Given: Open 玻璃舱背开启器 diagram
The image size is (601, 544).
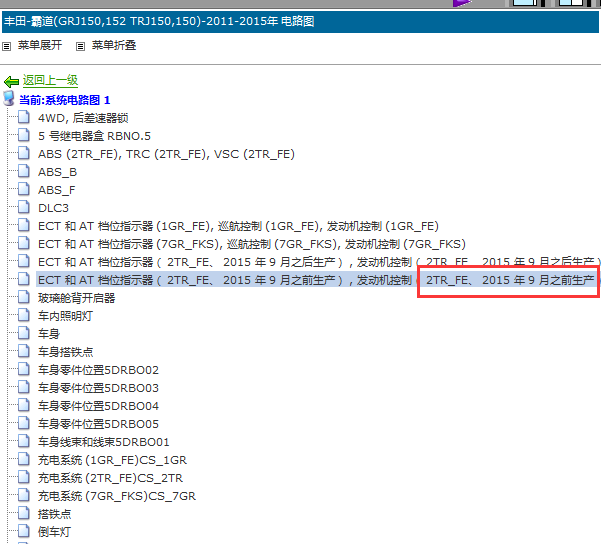Looking at the screenshot, I should 77,298.
